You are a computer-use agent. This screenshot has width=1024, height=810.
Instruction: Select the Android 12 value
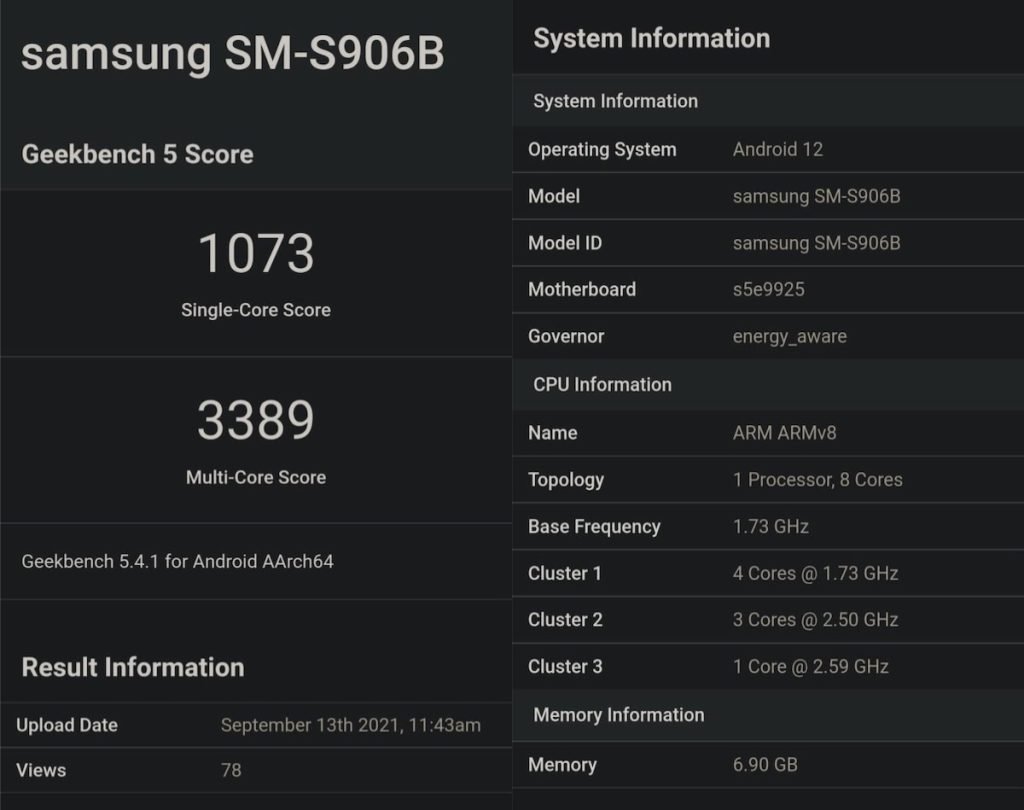[778, 150]
